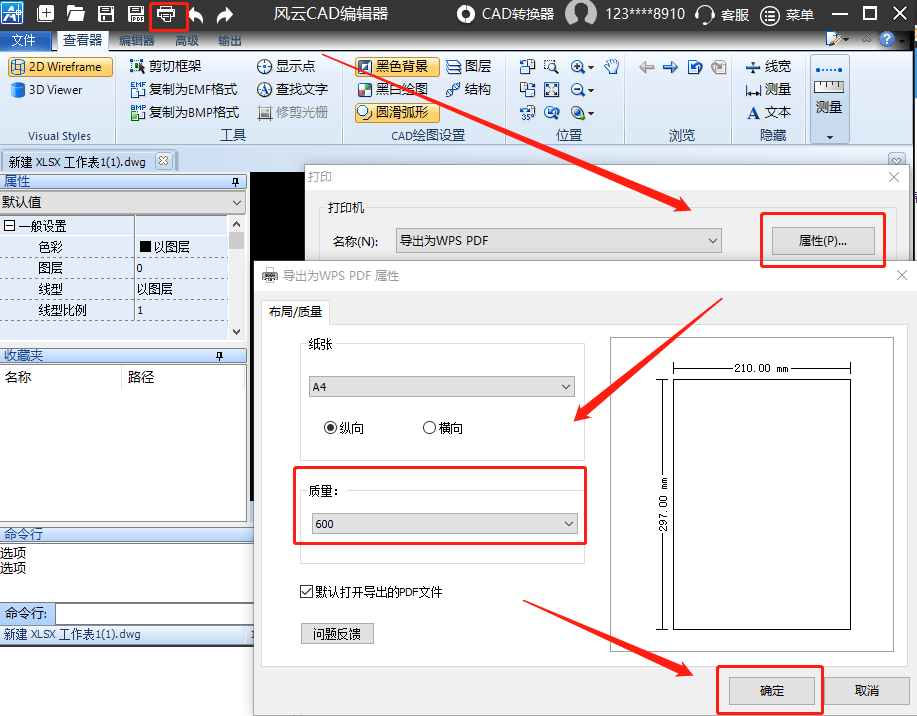Open the zoom out dropdown arrow
Screen dimensions: 917x716
[591, 90]
